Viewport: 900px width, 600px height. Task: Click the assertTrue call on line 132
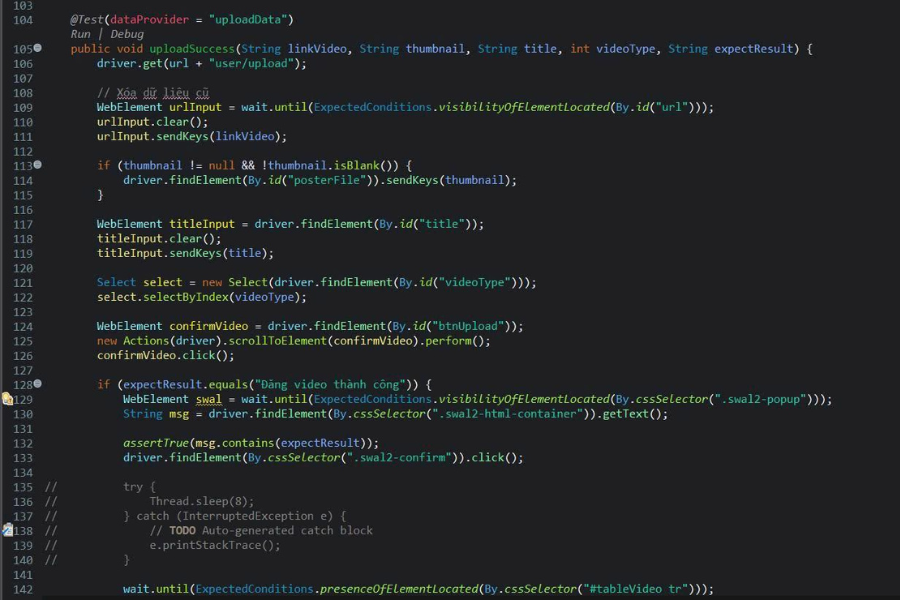(156, 443)
